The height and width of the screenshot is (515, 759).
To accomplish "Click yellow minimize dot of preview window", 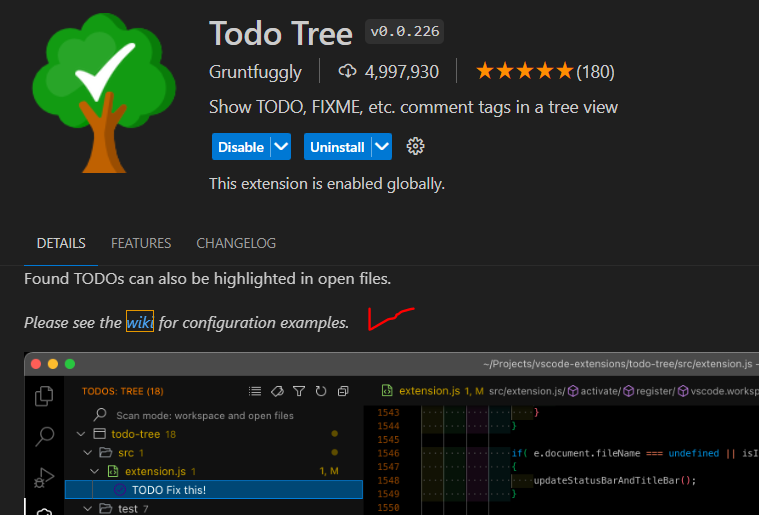I will (53, 364).
